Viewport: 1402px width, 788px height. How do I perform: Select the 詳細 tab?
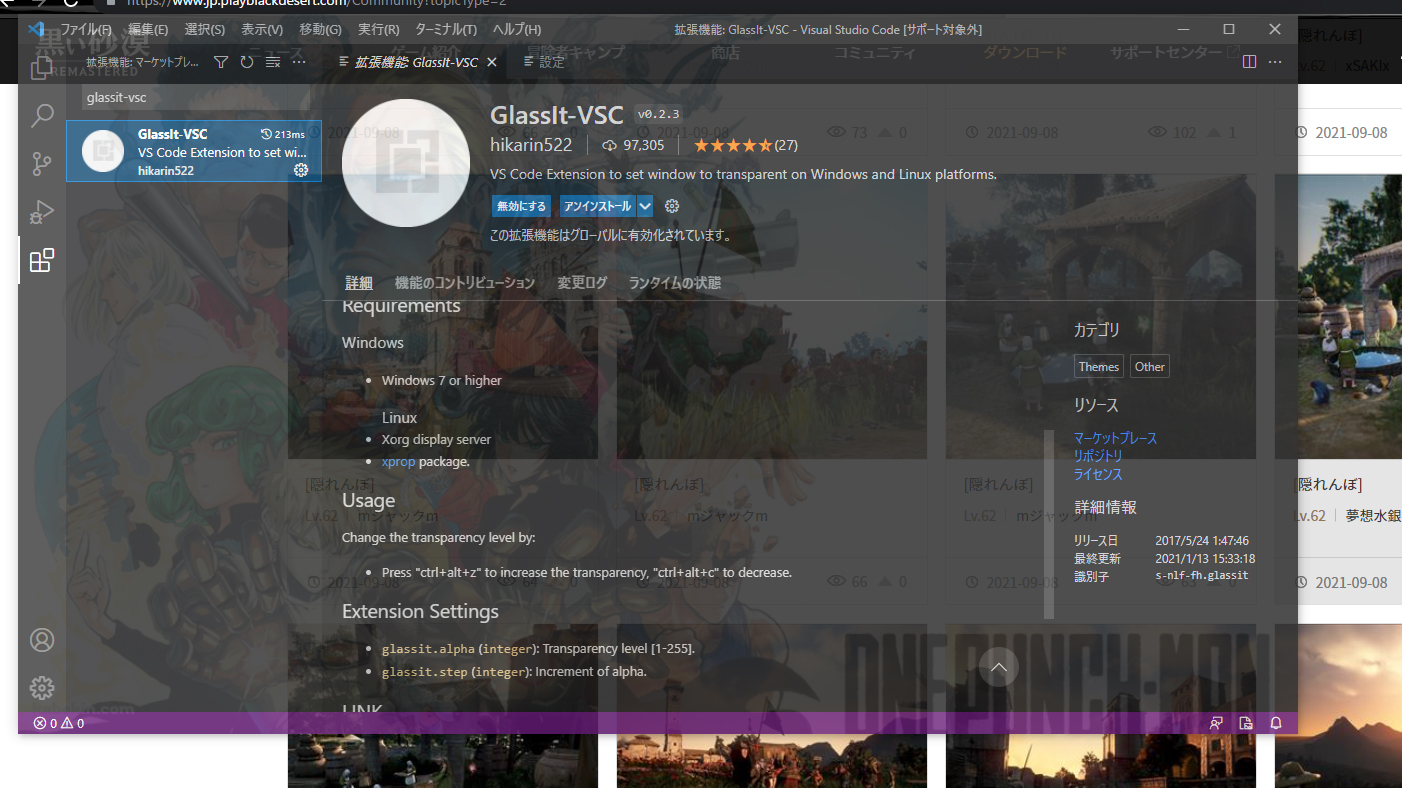(x=359, y=283)
